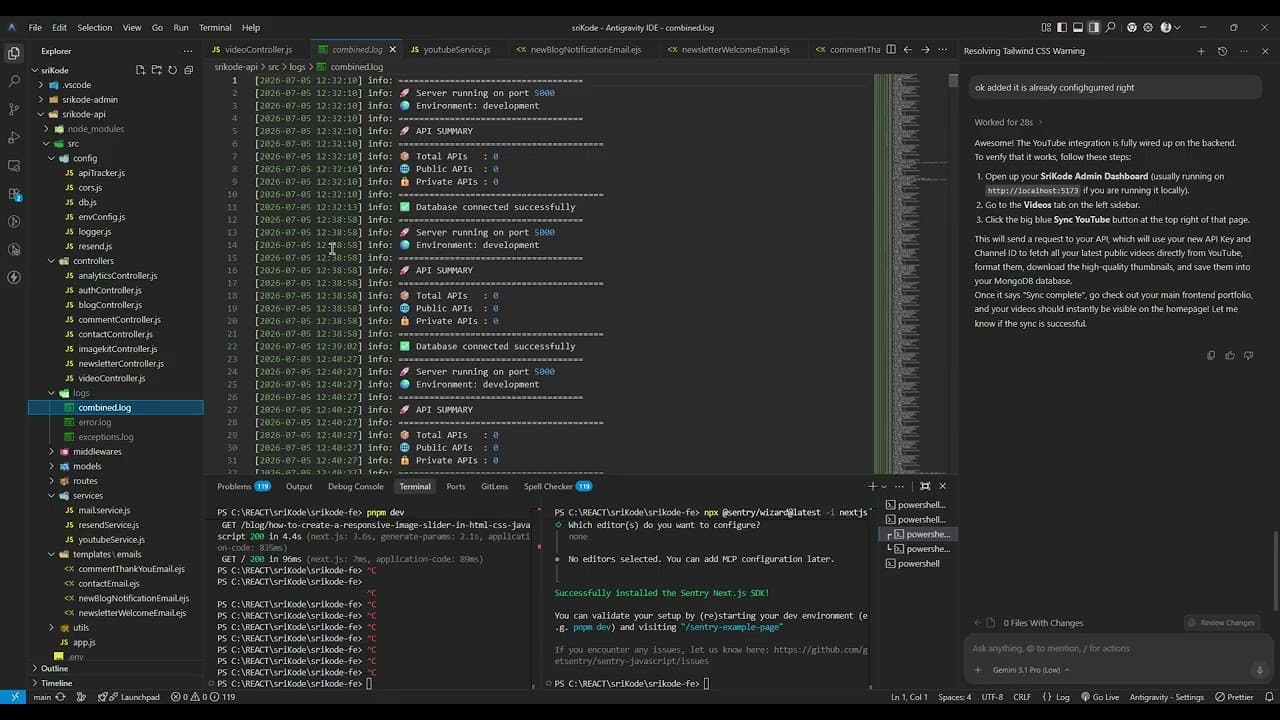The image size is (1280, 720).
Task: Refresh the Explorer file tree
Action: [x=172, y=70]
